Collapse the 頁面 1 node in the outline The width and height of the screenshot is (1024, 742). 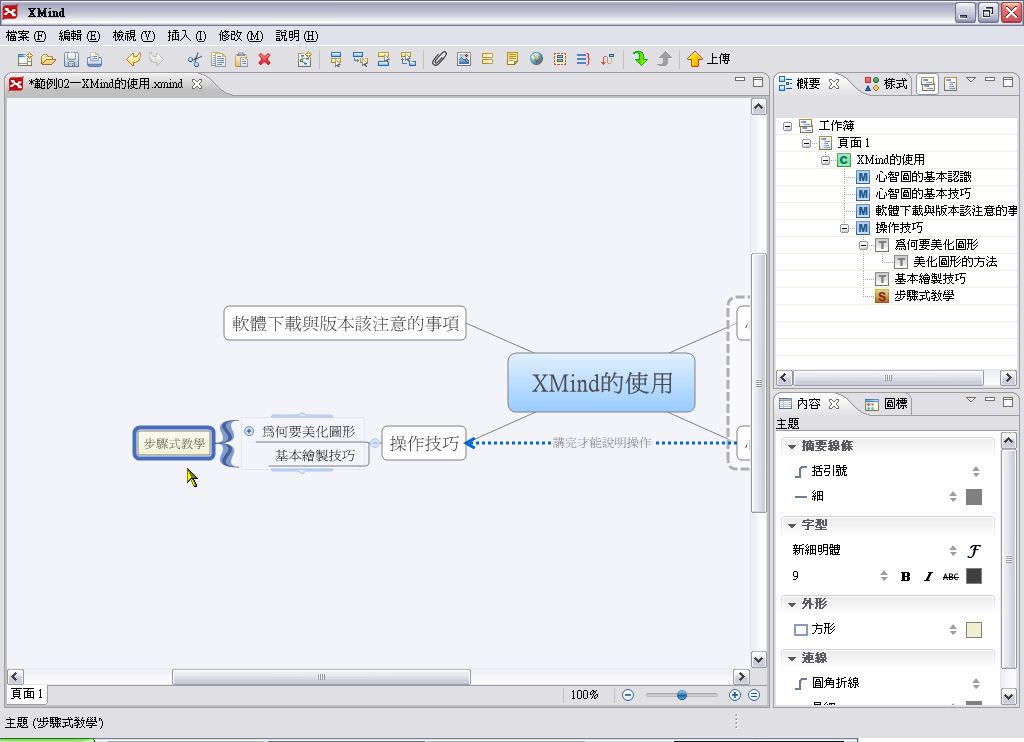tap(807, 143)
